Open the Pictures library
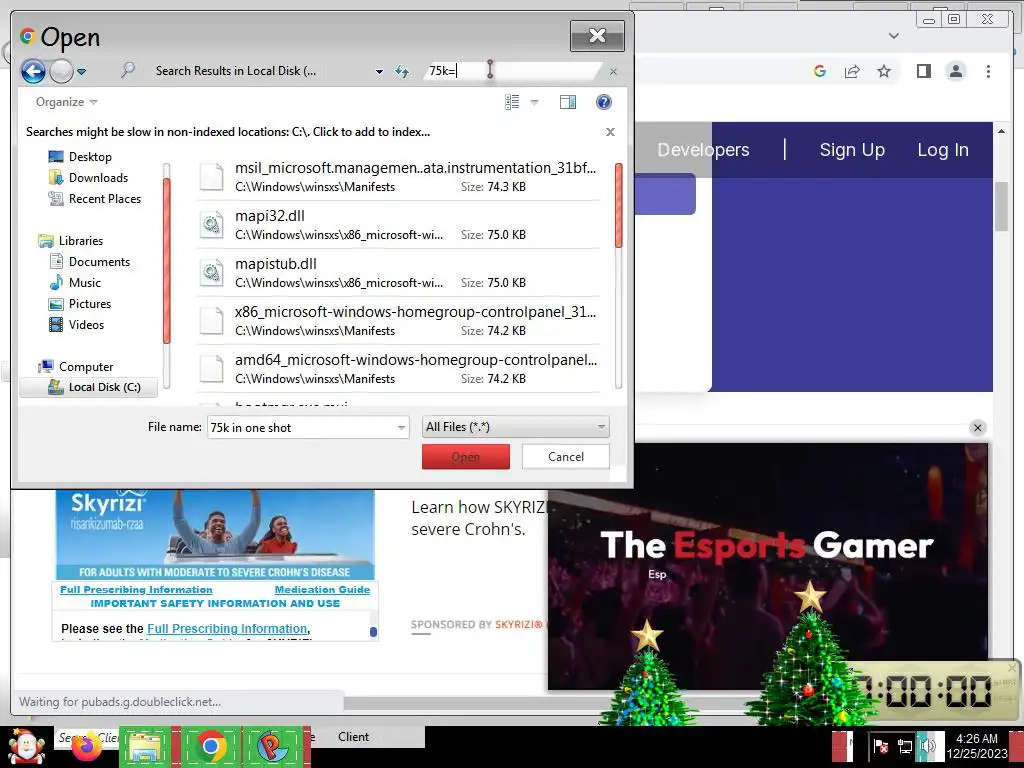Viewport: 1024px width, 768px height. (89, 304)
